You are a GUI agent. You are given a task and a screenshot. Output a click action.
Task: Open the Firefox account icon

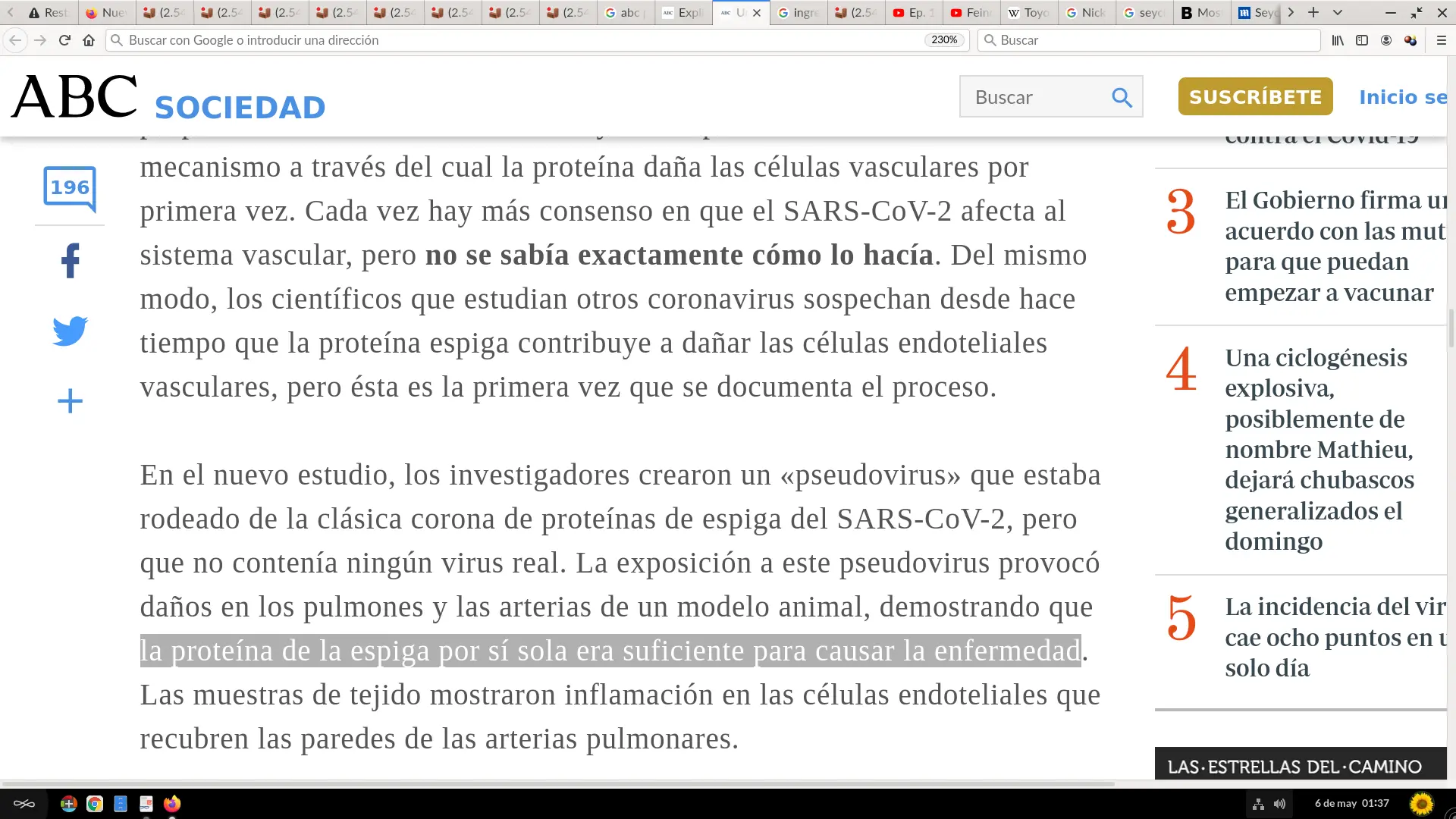[x=1386, y=40]
